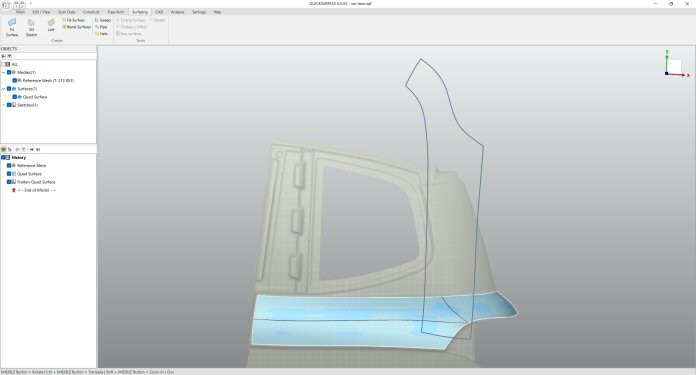Screen dimensions: 696x375
Task: Open the Analysis ribbon tab
Action: pyautogui.click(x=178, y=12)
